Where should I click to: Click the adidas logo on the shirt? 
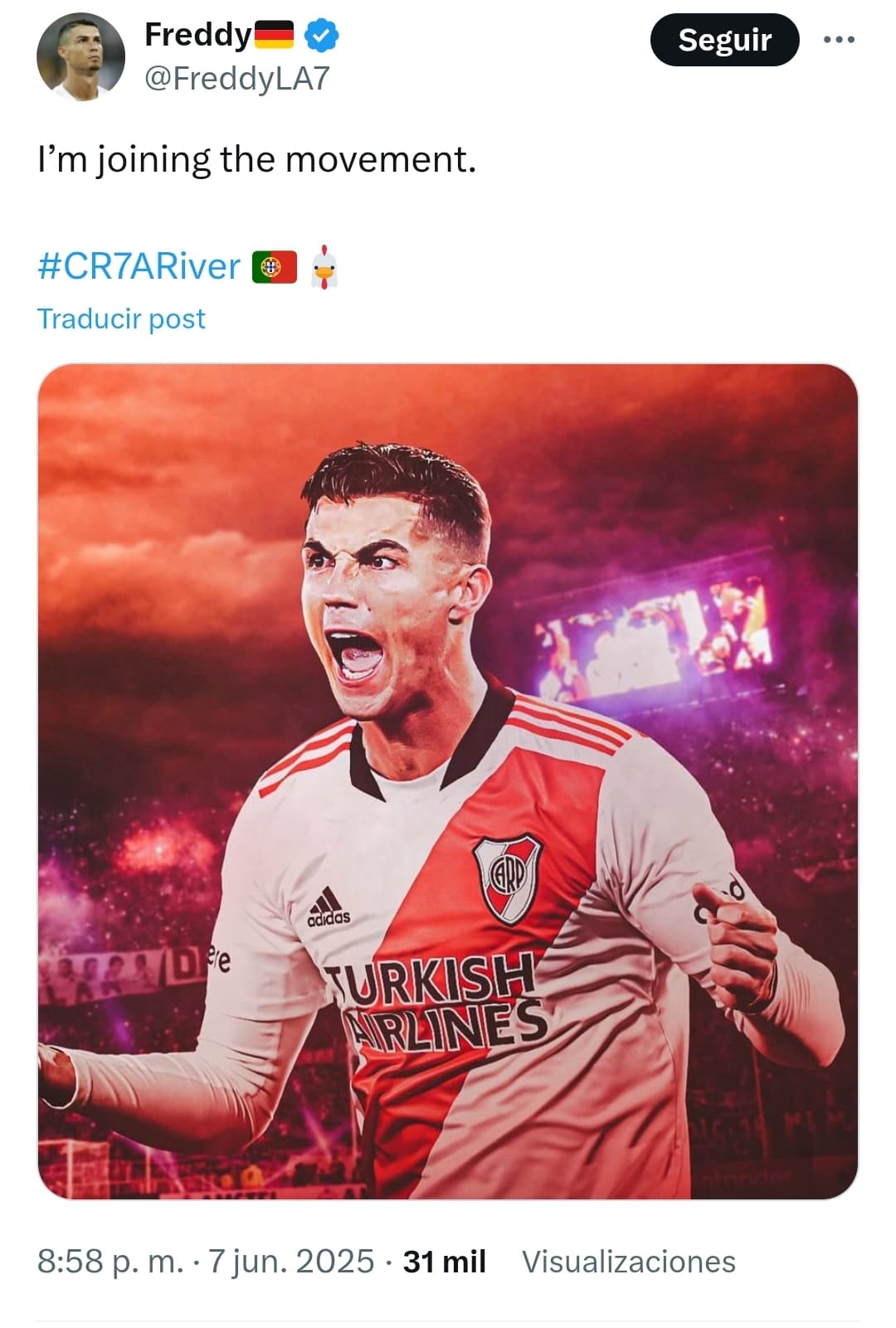[x=329, y=907]
